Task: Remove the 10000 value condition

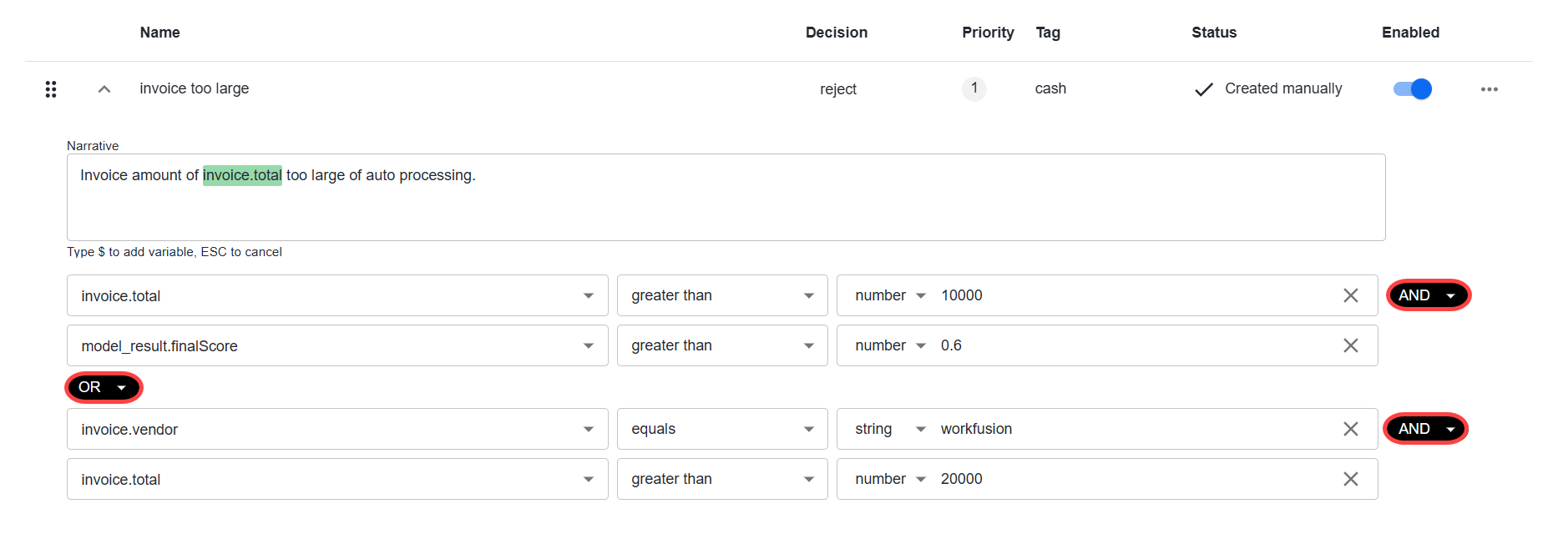Action: point(1350,295)
